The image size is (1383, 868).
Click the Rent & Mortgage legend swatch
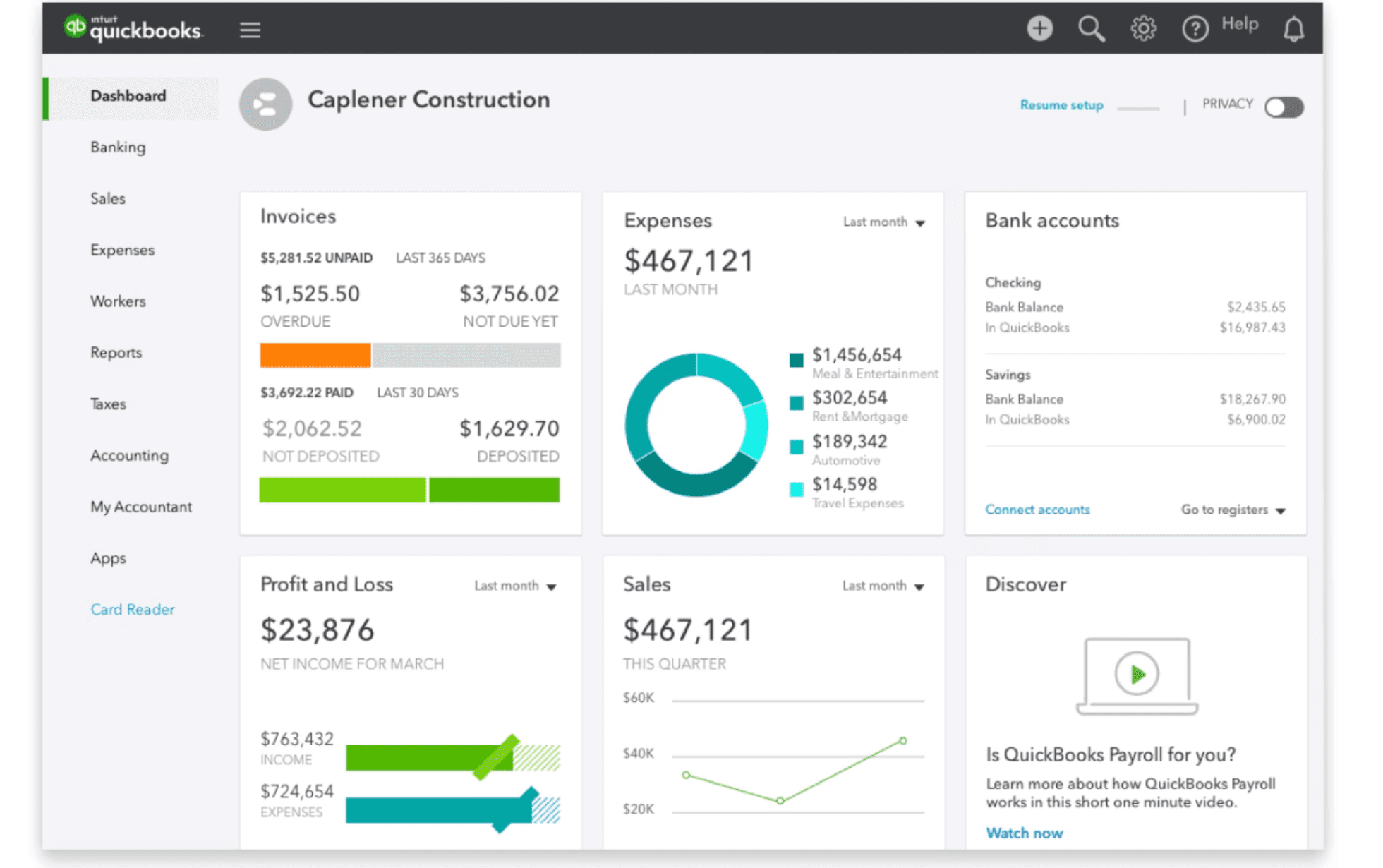click(x=796, y=403)
